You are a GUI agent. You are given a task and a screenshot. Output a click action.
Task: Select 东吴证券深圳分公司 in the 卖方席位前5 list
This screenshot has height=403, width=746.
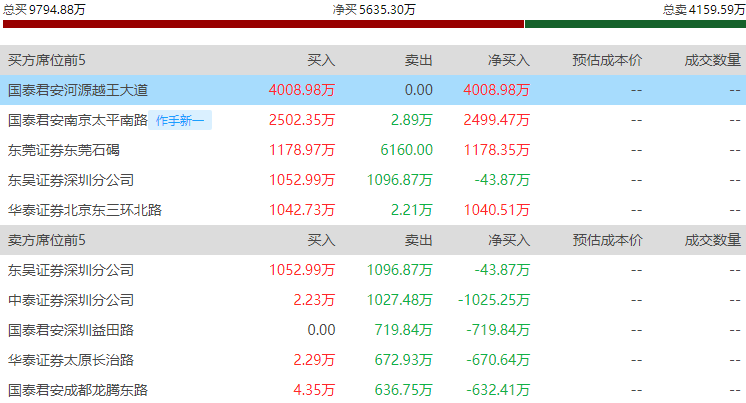coord(70,270)
